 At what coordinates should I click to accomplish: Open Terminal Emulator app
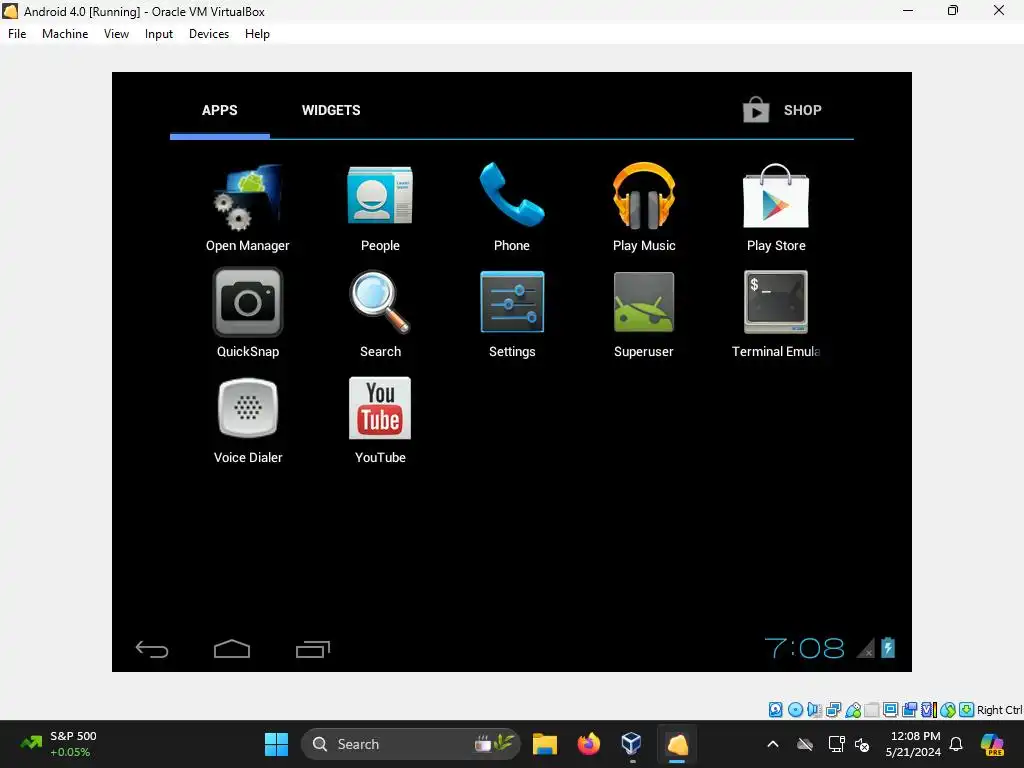point(776,313)
